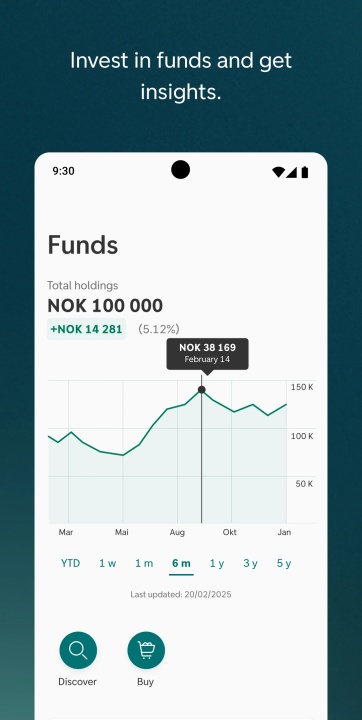This screenshot has width=362, height=720.
Task: Select the 1 y time range
Action: (x=217, y=563)
